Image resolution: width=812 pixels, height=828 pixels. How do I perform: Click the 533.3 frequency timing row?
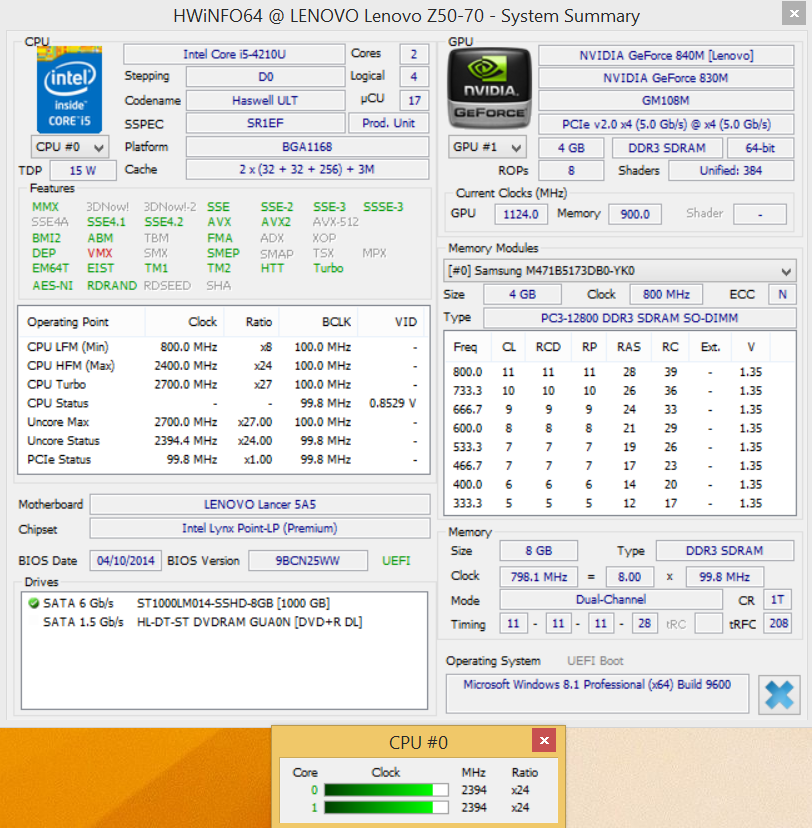[x=620, y=447]
